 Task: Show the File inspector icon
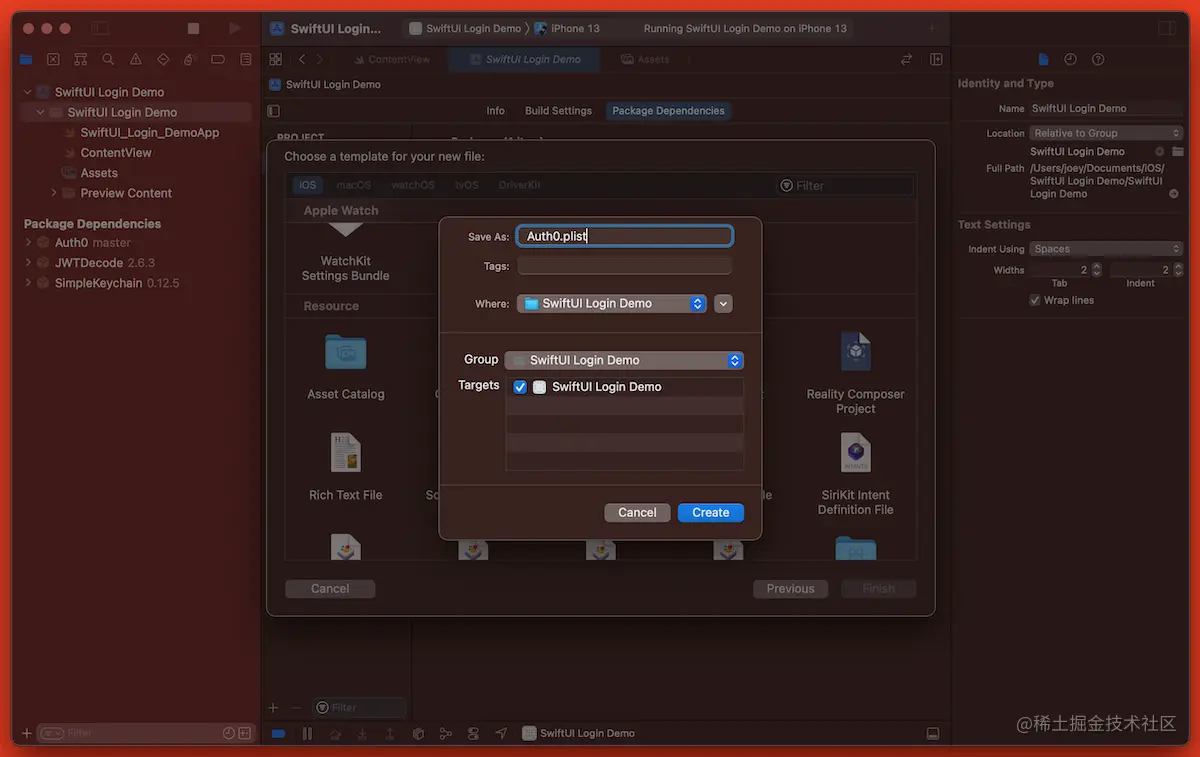tap(1043, 60)
